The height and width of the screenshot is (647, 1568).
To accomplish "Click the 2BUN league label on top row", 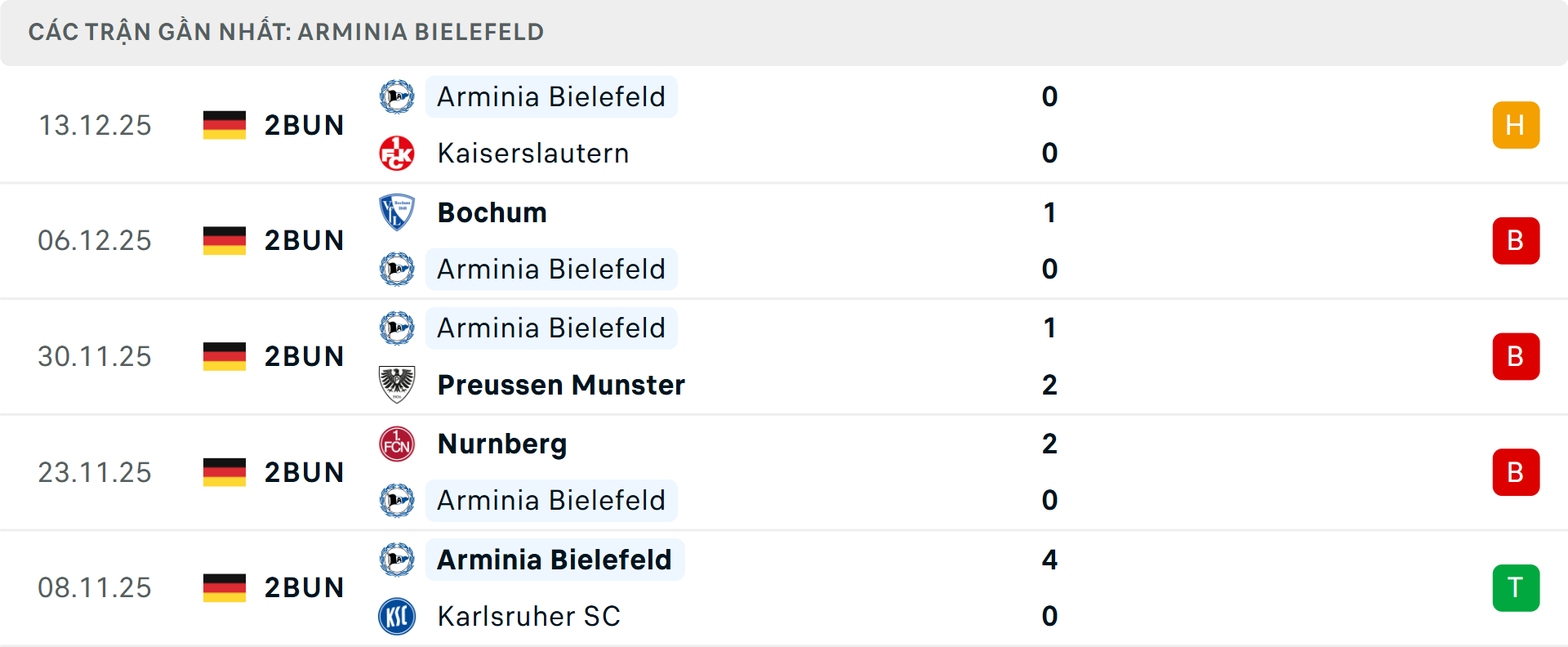I will coord(304,125).
